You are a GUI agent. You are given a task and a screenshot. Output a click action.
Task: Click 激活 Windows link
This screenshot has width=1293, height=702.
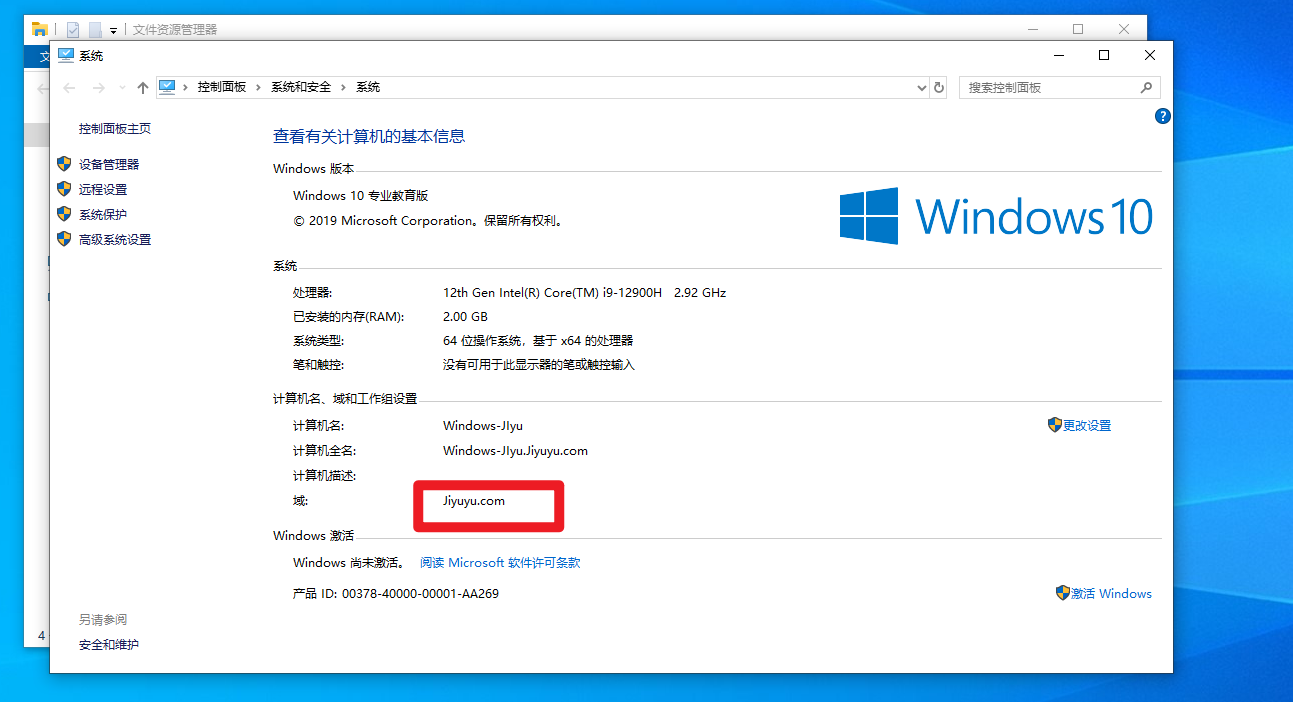click(1111, 593)
